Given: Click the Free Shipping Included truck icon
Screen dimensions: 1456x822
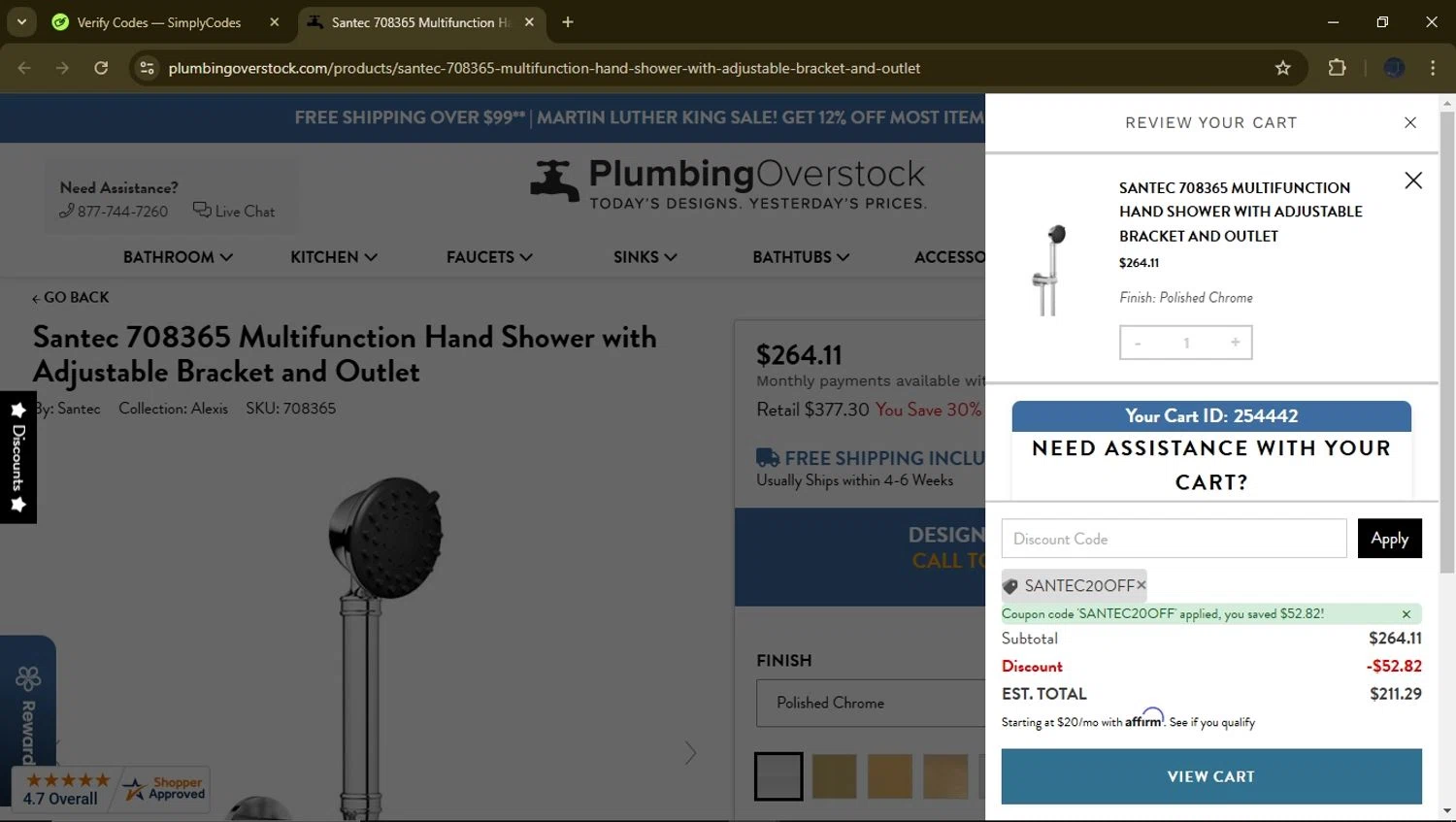Looking at the screenshot, I should (x=768, y=457).
